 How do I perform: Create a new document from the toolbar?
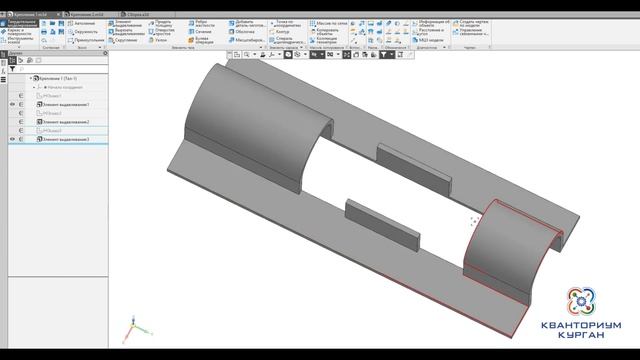click(x=44, y=23)
